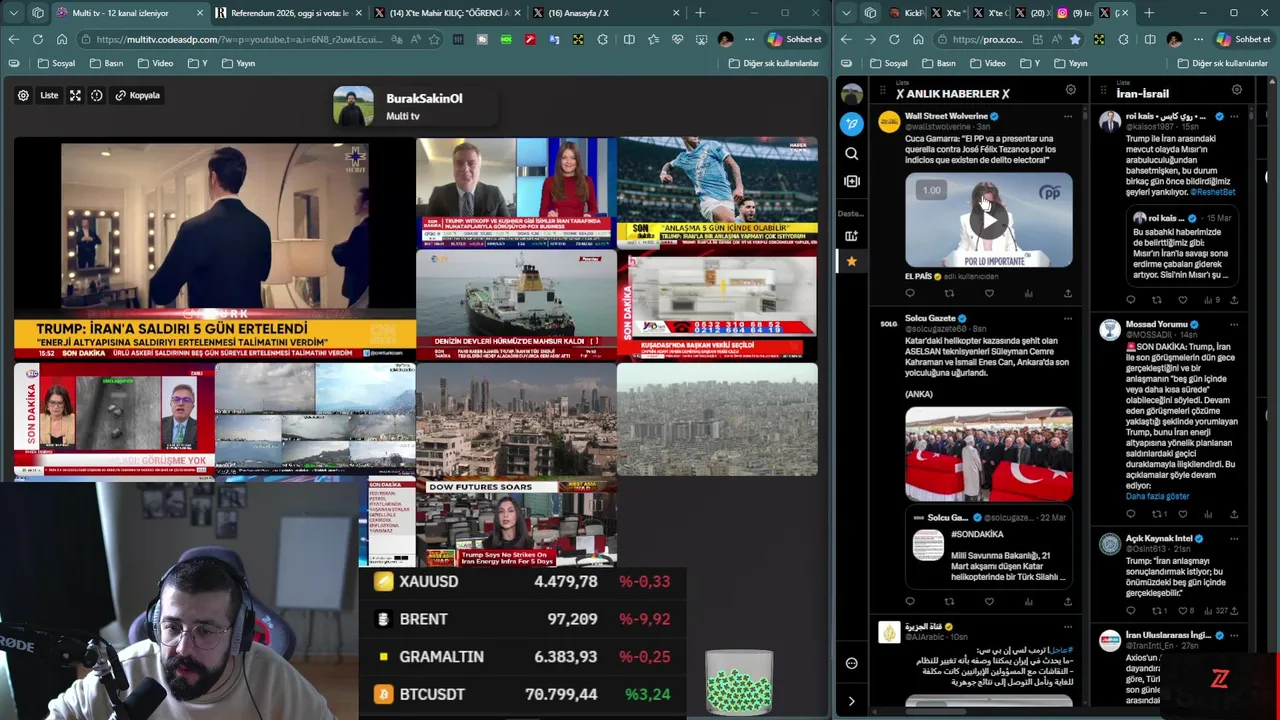Open add column icon in X Pro sidebar
This screenshot has width=1280, height=720.
(851, 181)
